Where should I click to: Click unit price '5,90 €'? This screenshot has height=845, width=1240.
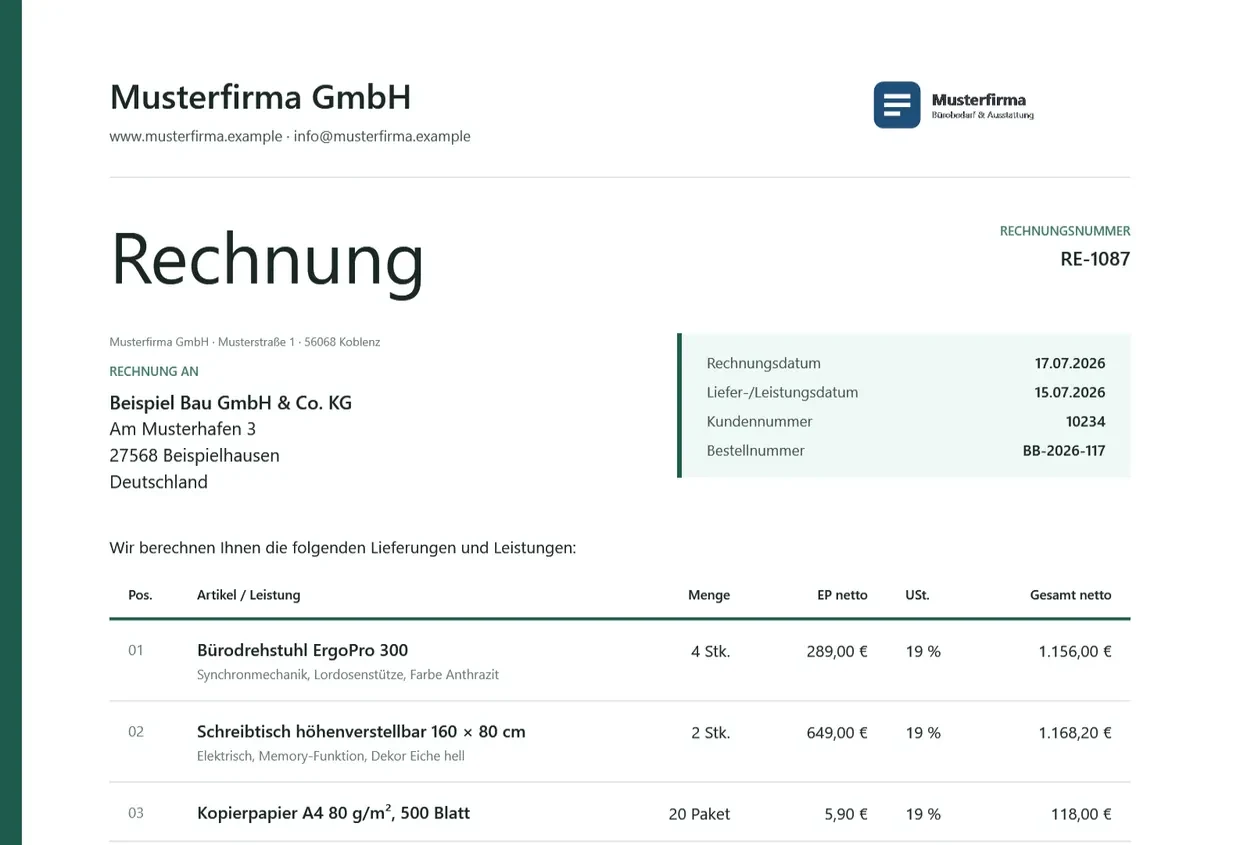(846, 814)
